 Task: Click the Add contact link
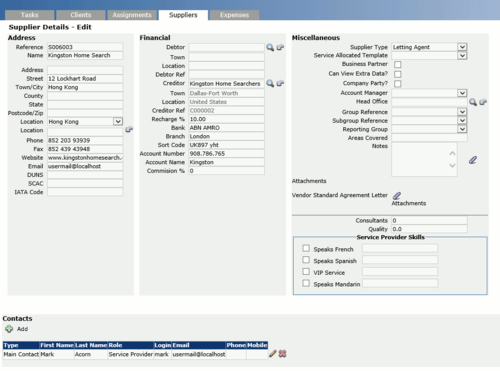pyautogui.click(x=22, y=329)
